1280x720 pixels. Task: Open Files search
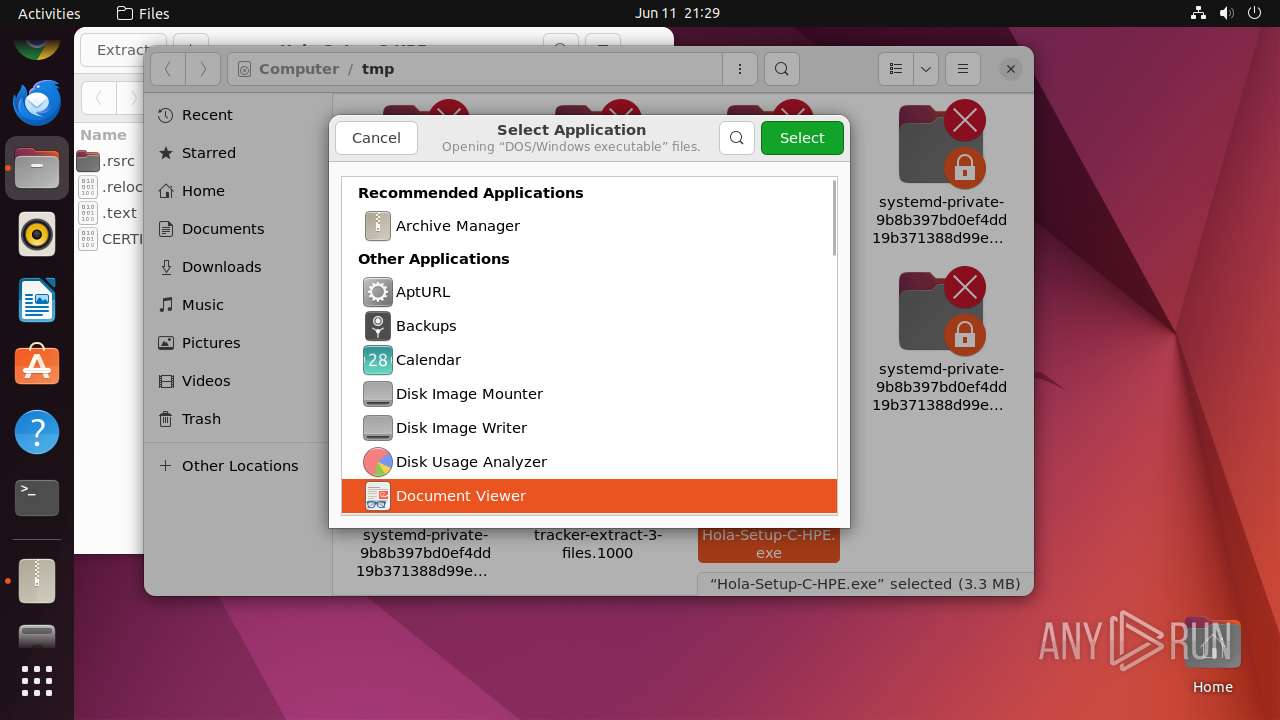(782, 69)
